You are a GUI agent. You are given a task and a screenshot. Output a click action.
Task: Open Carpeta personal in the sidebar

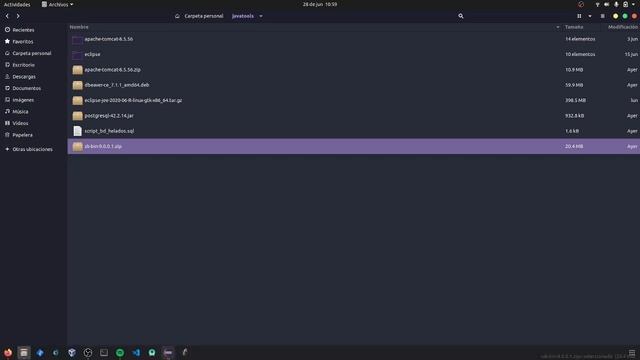tap(31, 53)
